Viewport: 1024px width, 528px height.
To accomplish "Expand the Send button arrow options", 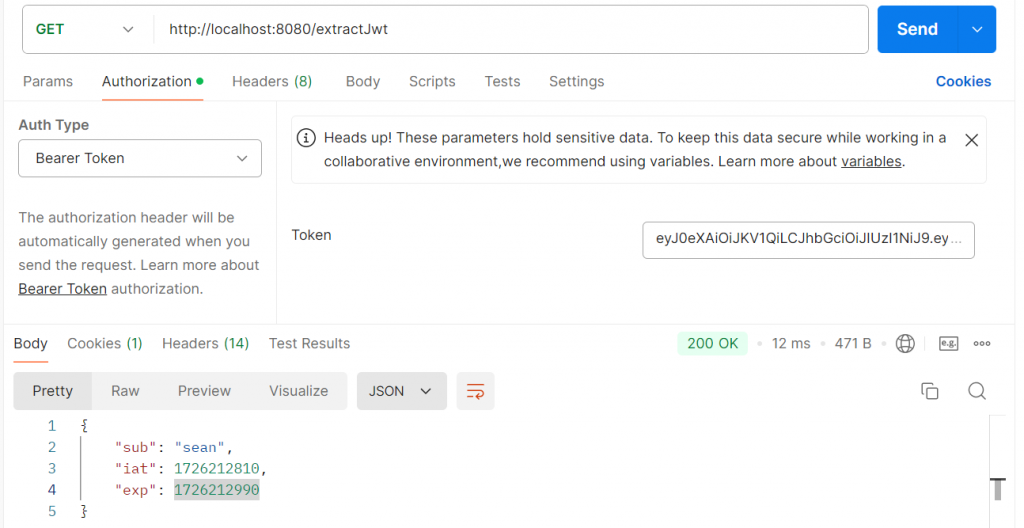I will point(977,29).
